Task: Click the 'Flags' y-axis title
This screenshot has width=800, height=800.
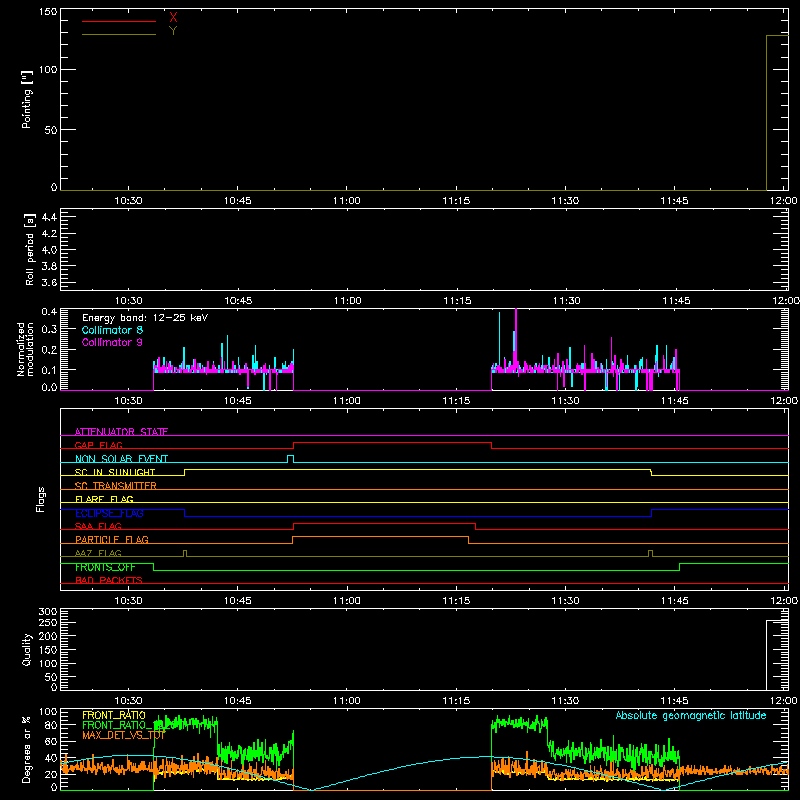Action: [x=40, y=499]
